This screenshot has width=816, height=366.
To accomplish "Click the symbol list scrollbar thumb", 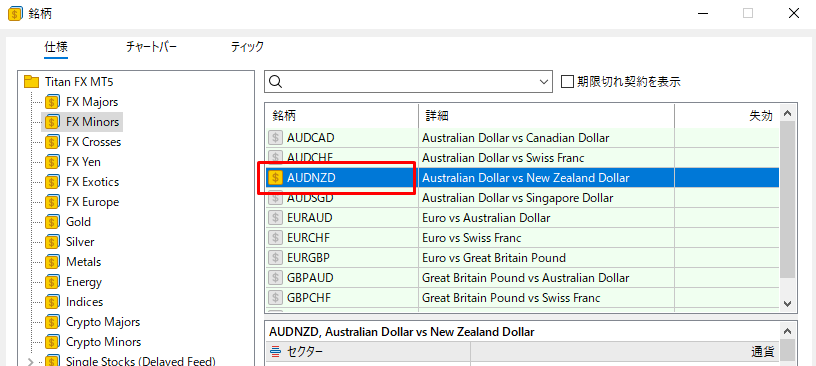I will coord(788,200).
